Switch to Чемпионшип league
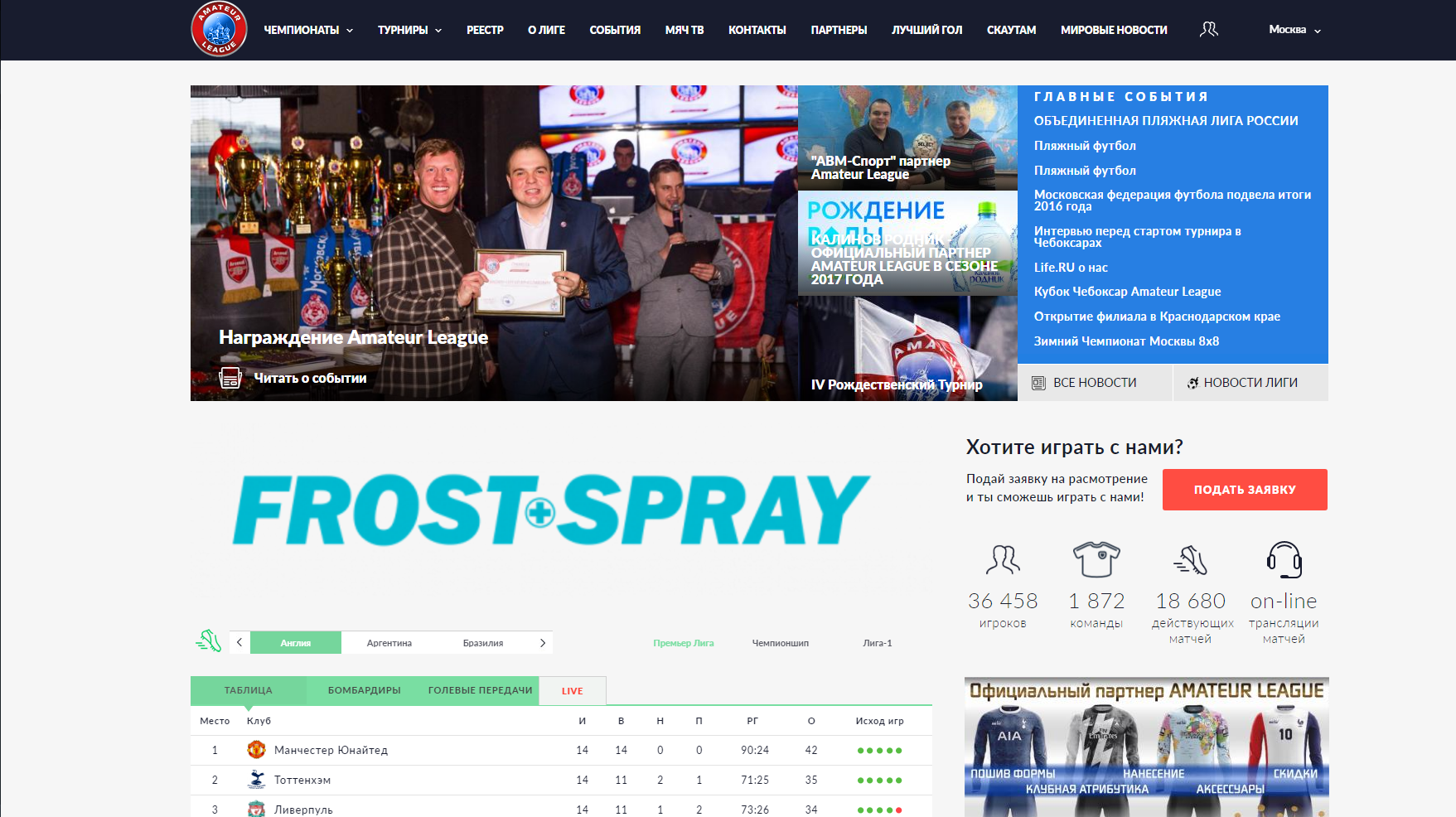This screenshot has height=817, width=1456. click(781, 643)
